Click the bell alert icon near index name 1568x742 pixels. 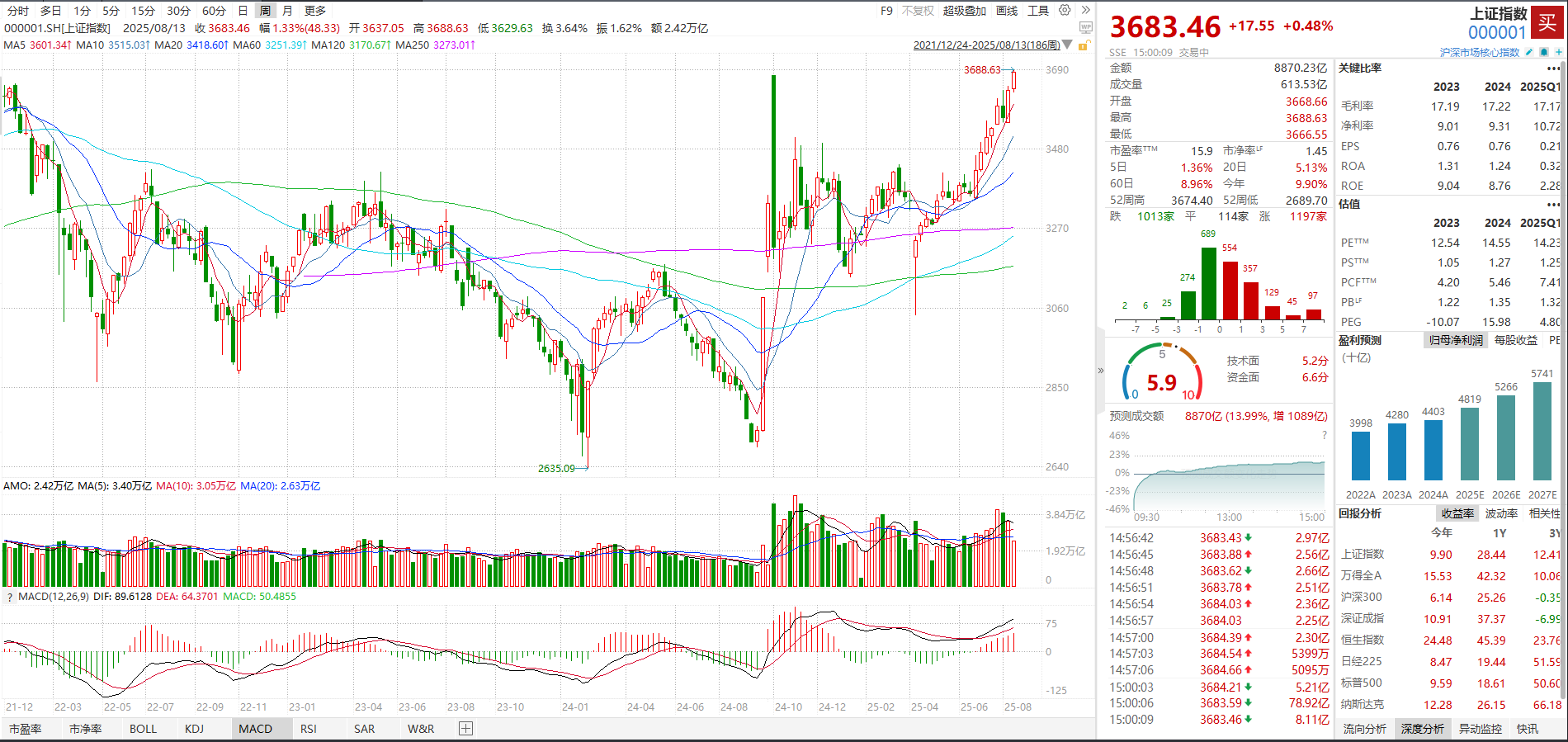pyautogui.click(x=1544, y=52)
